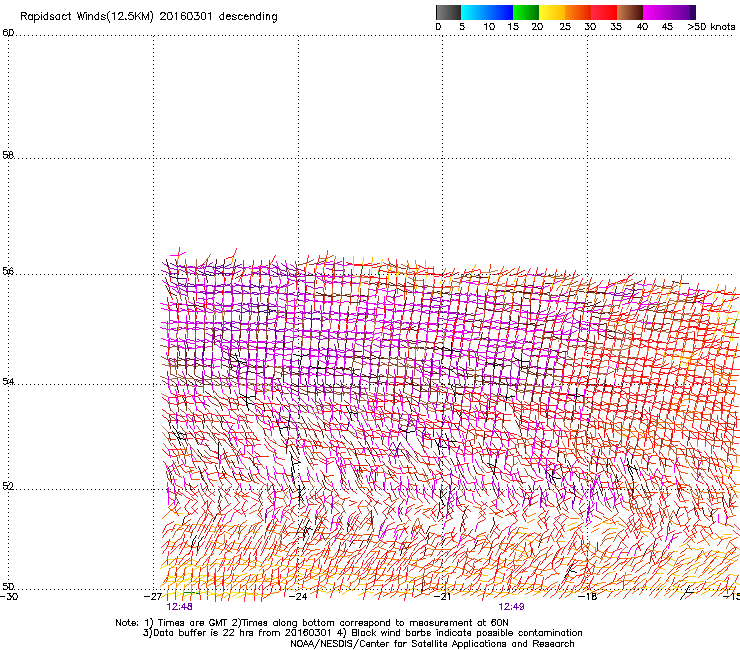Click the legend scale label '10'

tap(489, 27)
